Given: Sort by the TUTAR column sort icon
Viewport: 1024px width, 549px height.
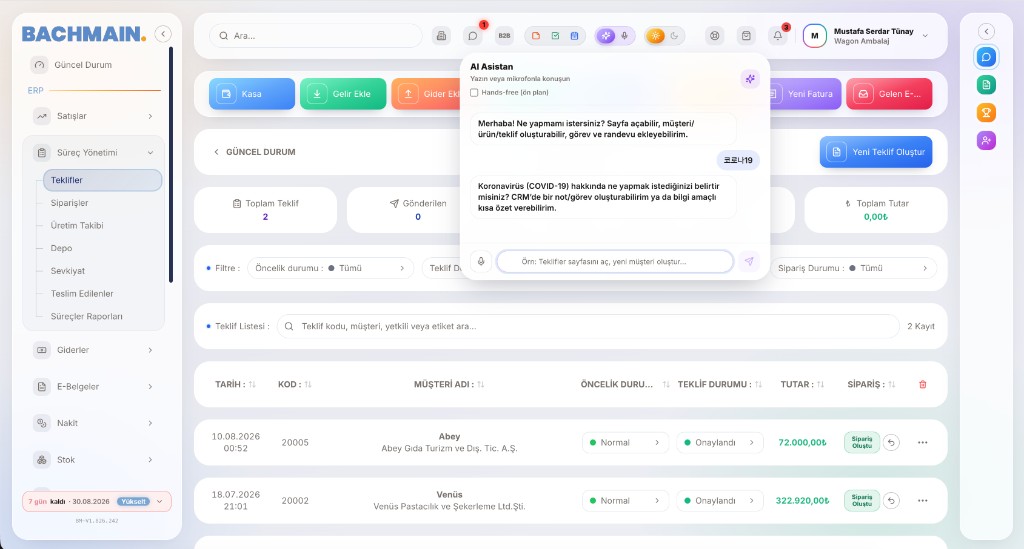Looking at the screenshot, I should [x=820, y=384].
